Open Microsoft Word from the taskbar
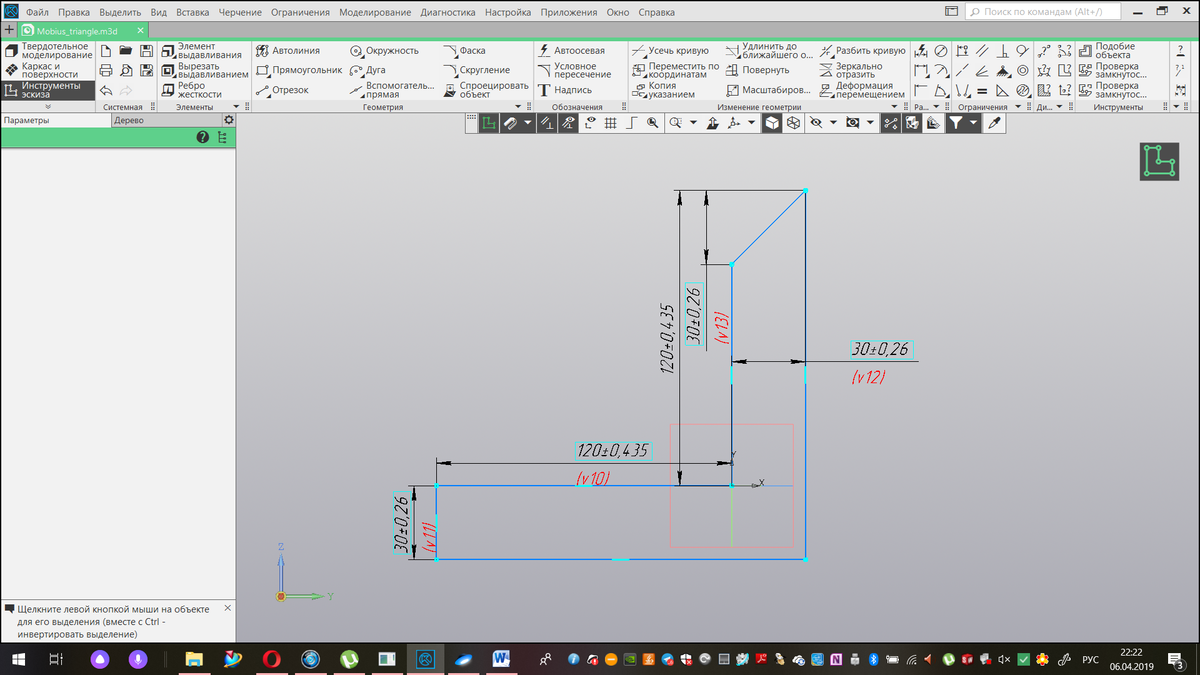1200x675 pixels. click(501, 659)
